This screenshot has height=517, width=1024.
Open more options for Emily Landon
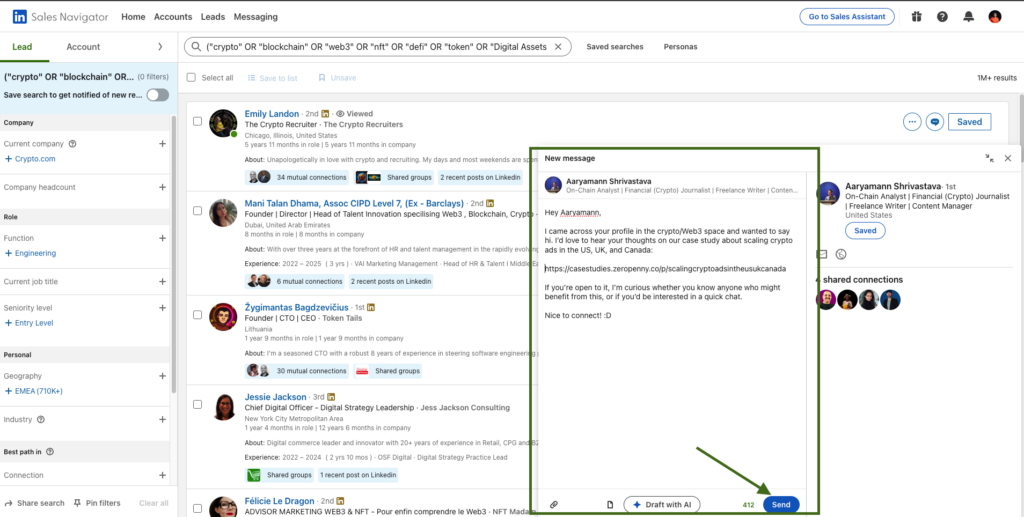click(x=911, y=122)
